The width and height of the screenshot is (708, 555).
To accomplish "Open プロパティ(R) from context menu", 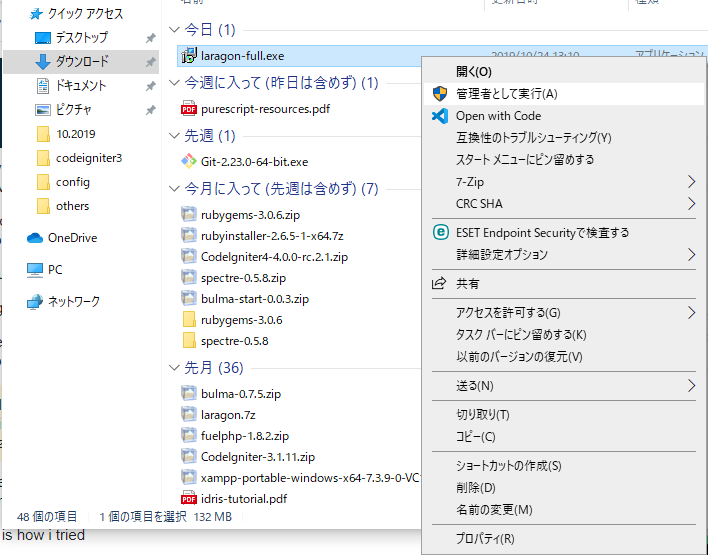I will (x=564, y=539).
